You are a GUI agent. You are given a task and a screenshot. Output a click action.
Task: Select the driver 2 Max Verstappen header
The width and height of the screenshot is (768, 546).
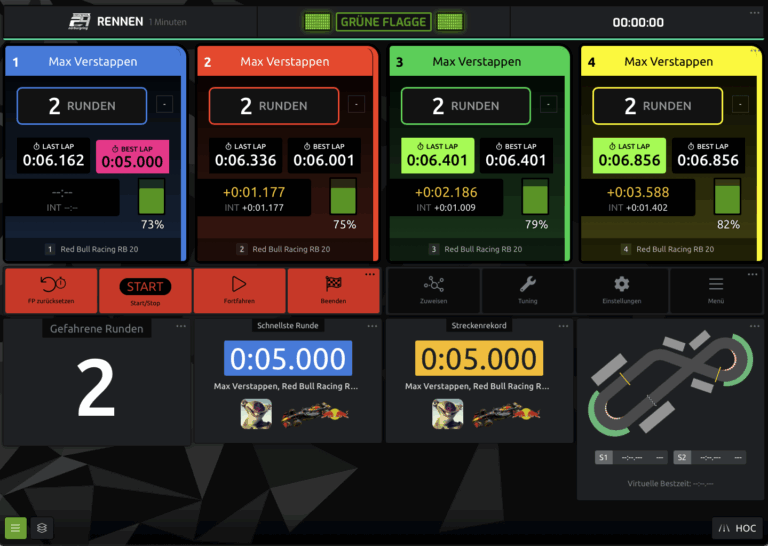click(x=285, y=62)
